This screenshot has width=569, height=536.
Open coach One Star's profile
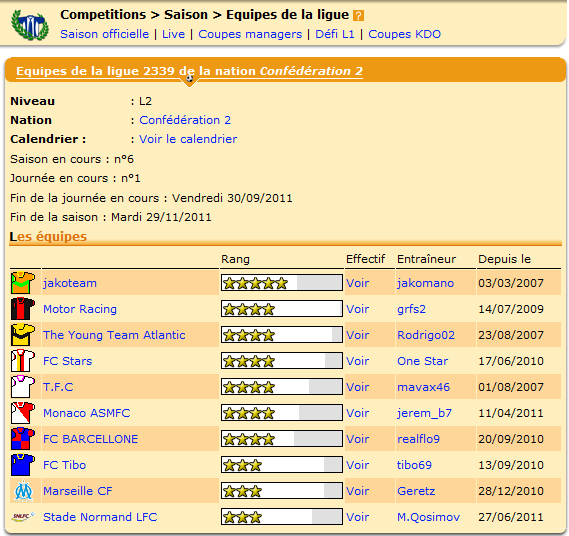(x=422, y=361)
